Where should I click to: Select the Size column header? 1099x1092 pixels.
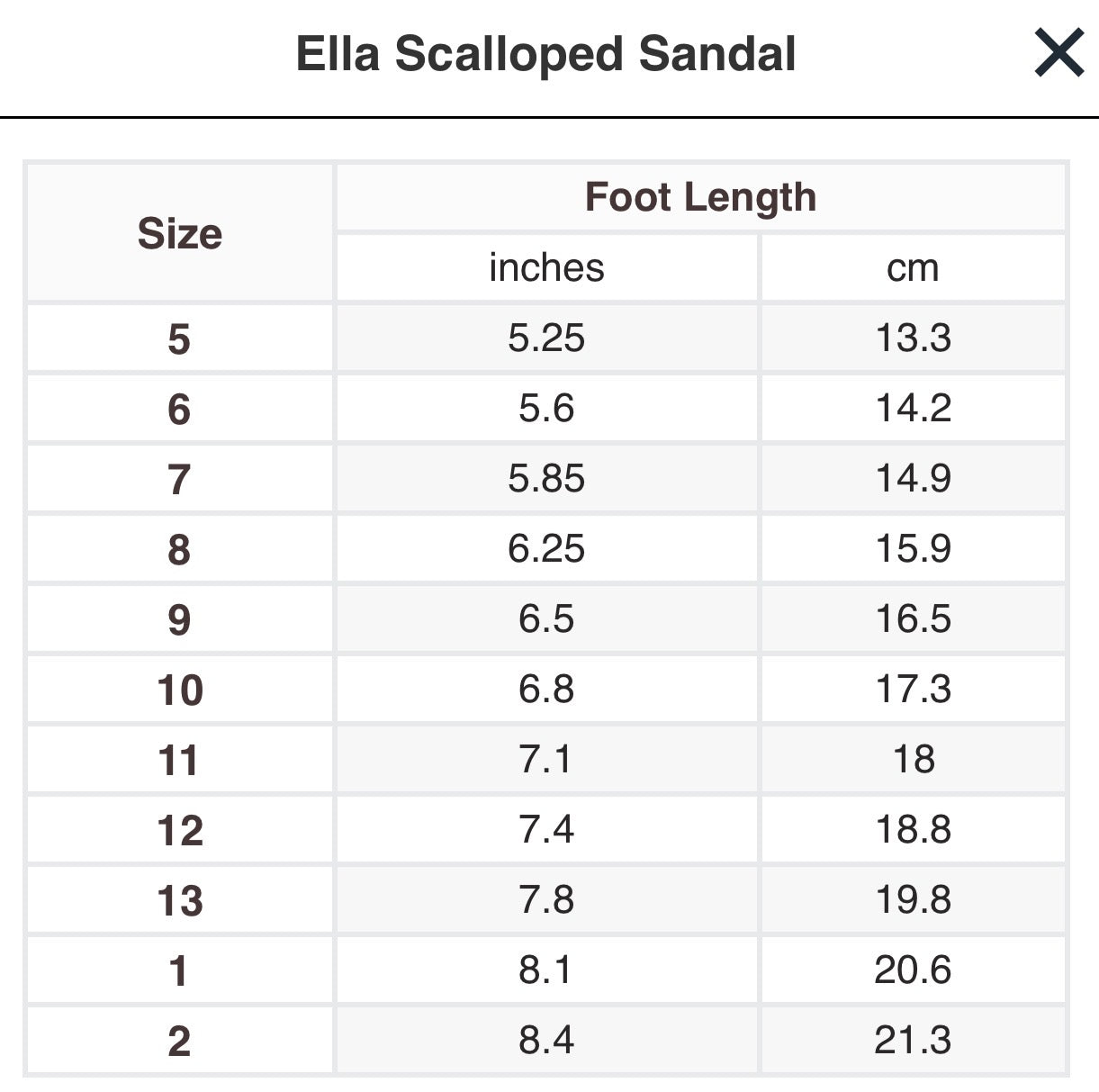(x=180, y=232)
